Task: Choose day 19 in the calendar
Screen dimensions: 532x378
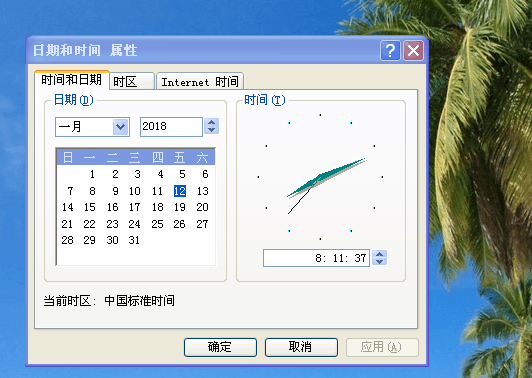Action: click(x=180, y=207)
